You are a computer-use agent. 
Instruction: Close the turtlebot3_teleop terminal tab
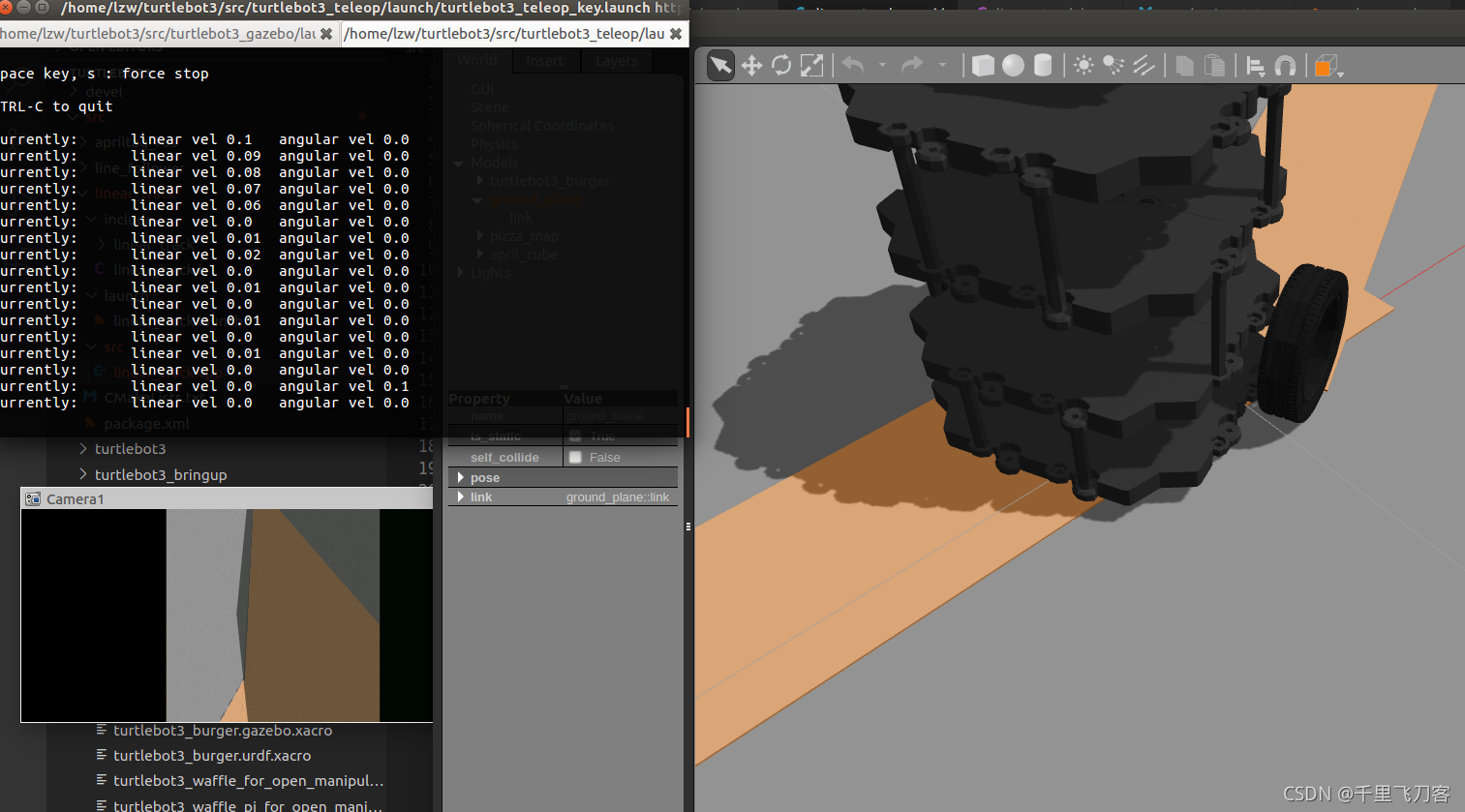point(676,34)
